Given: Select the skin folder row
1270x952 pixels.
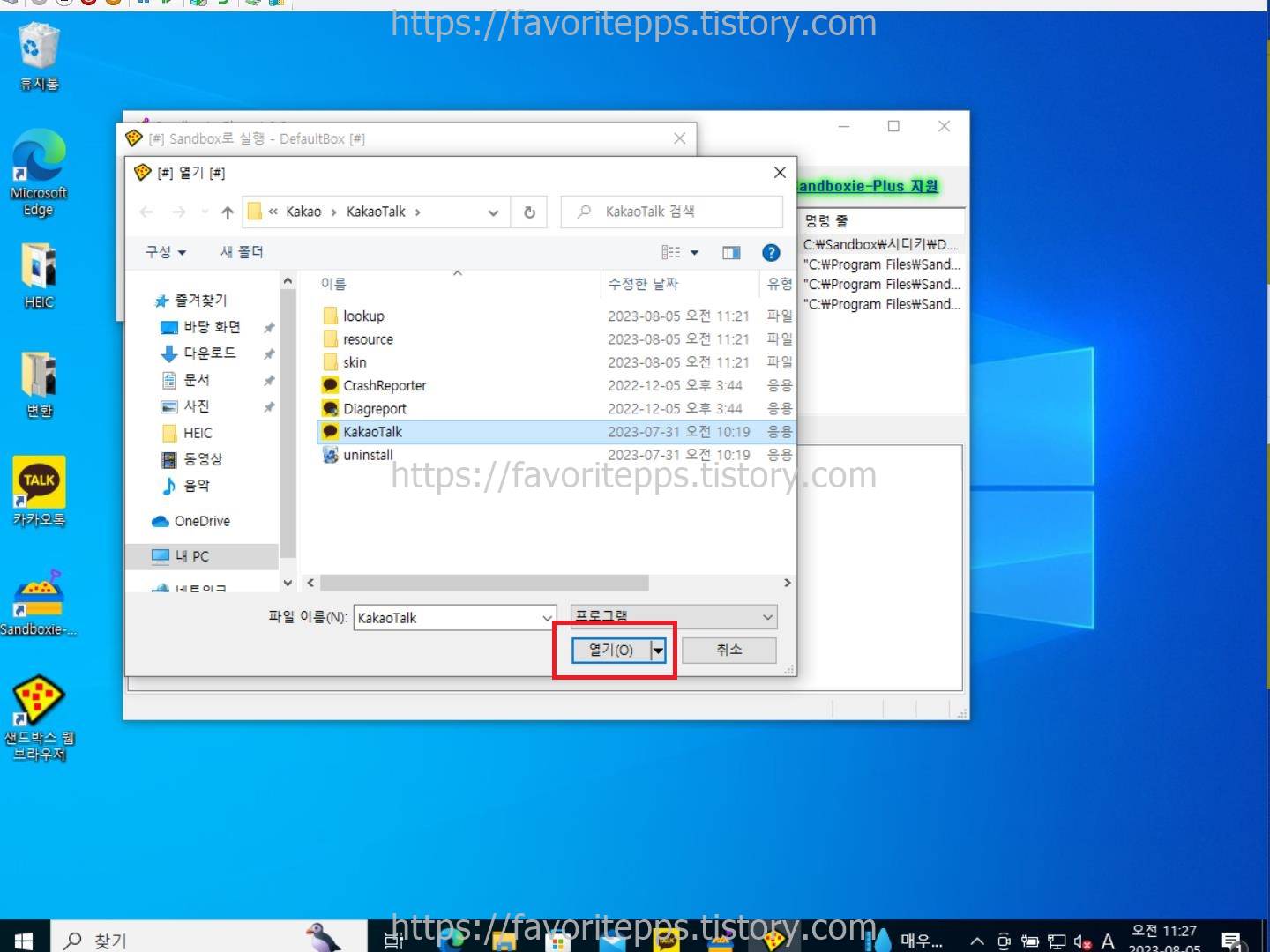Looking at the screenshot, I should (x=556, y=362).
